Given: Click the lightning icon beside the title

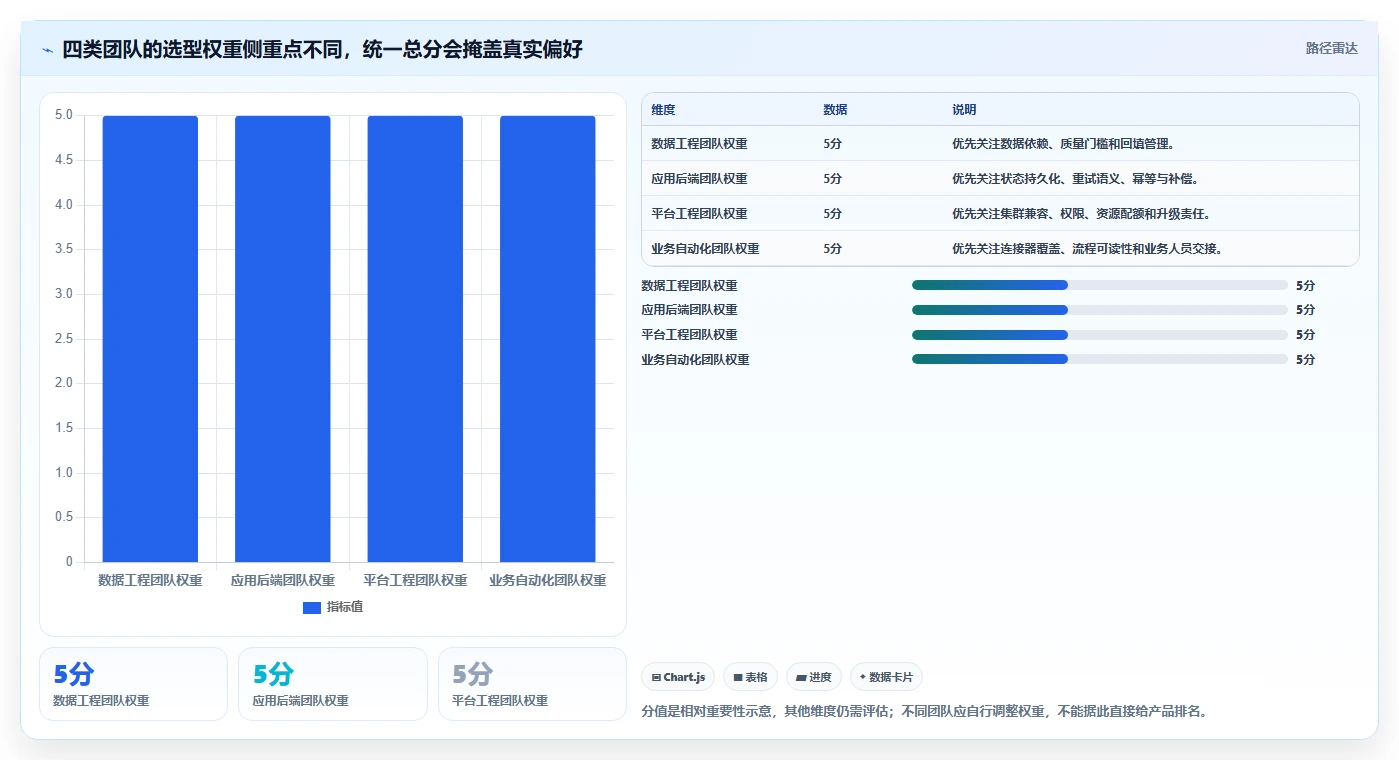Looking at the screenshot, I should coord(47,49).
